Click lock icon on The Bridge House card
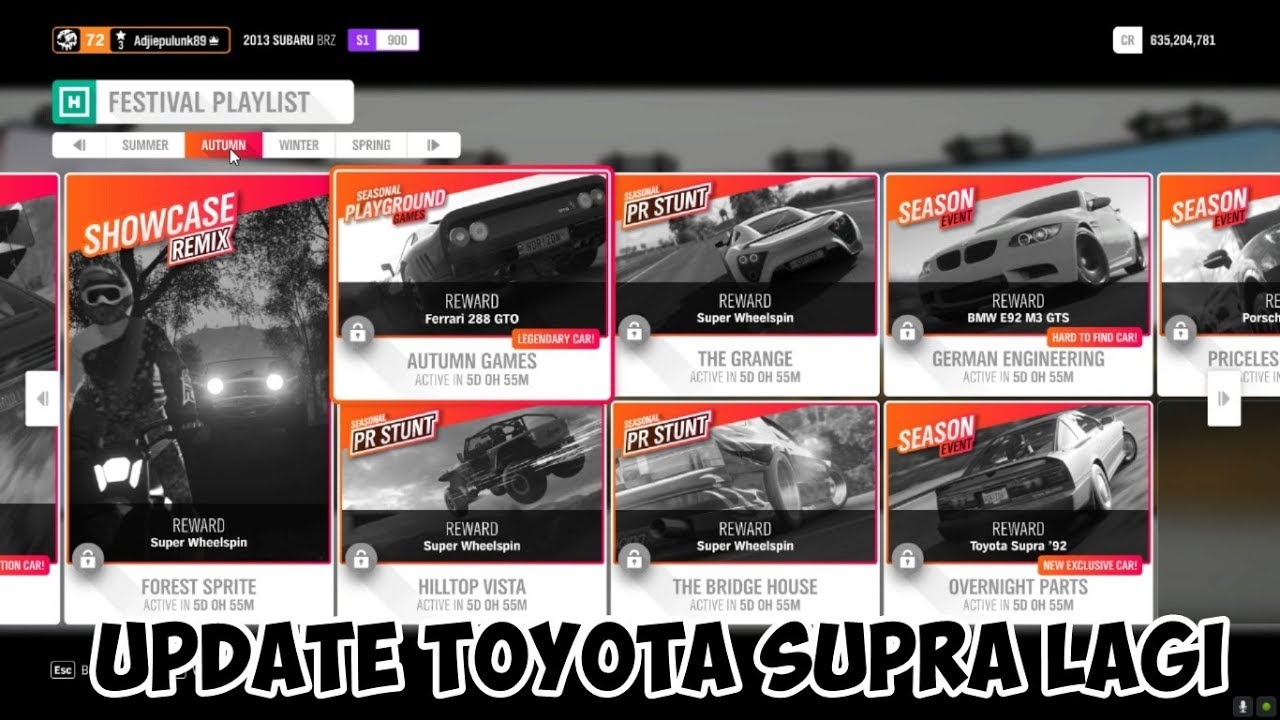Image resolution: width=1280 pixels, height=720 pixels. (632, 558)
